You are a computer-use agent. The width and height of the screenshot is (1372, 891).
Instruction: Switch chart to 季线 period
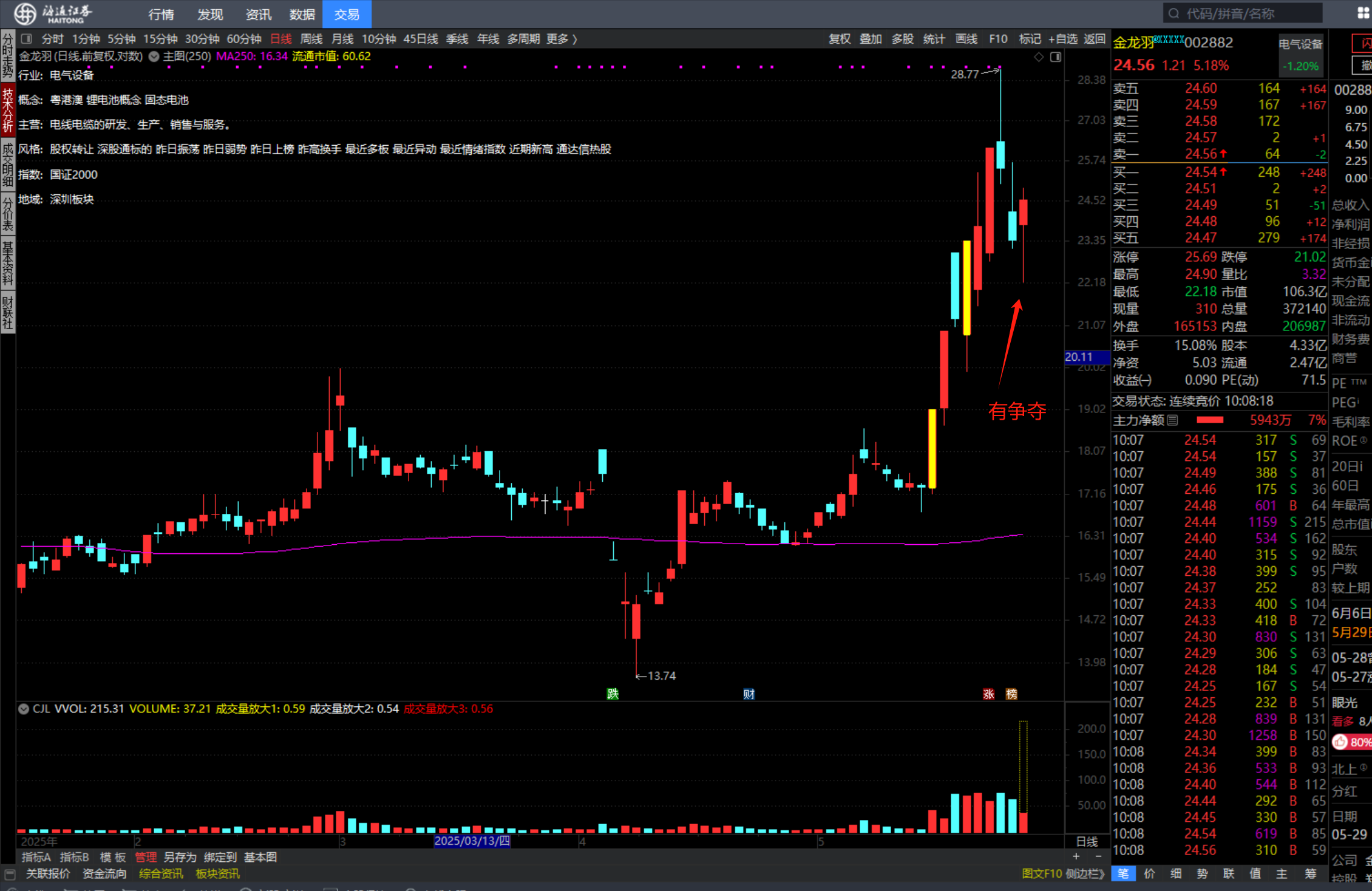tap(457, 39)
